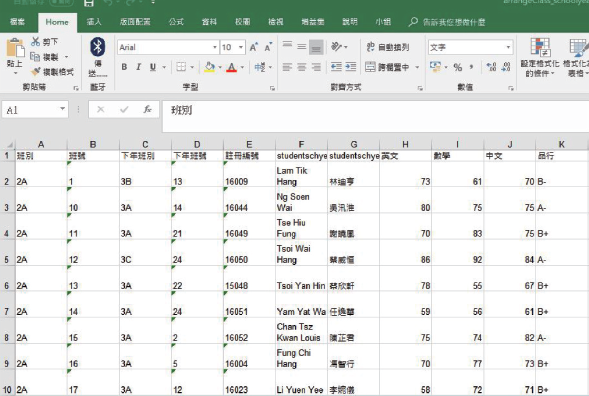Image resolution: width=589 pixels, height=396 pixels.
Task: Open the font size 10 dropdown
Action: pos(241,47)
